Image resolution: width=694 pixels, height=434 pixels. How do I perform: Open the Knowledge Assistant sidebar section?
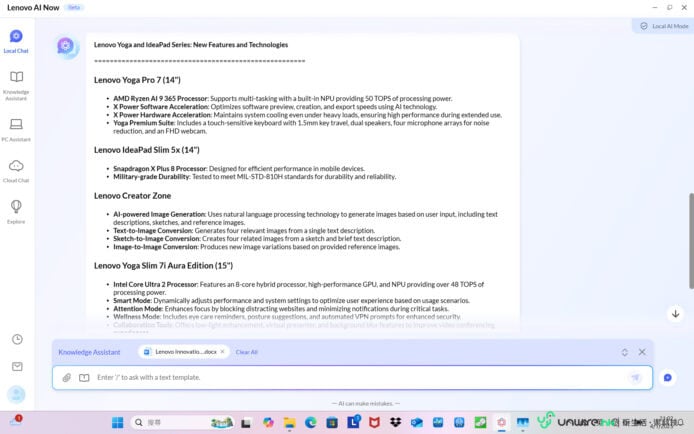coord(16,86)
